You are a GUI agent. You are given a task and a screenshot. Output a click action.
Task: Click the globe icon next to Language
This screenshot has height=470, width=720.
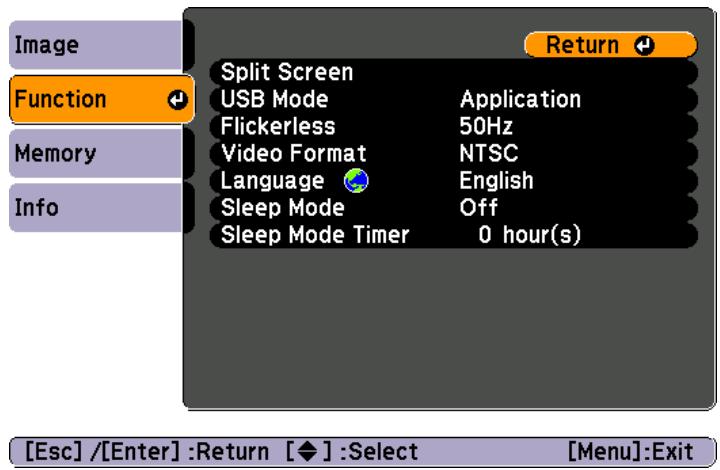coord(356,180)
